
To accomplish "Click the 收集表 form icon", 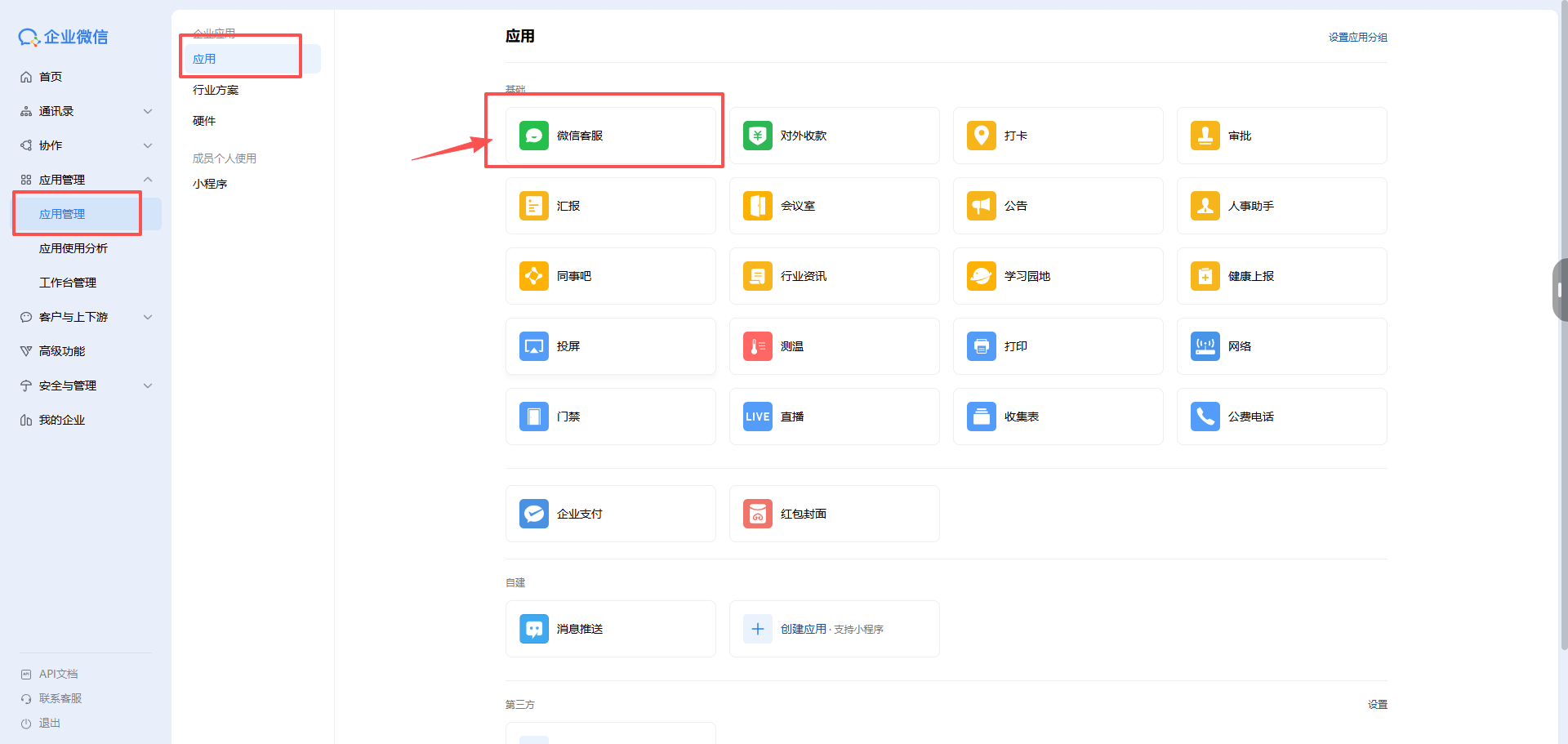I will [982, 417].
